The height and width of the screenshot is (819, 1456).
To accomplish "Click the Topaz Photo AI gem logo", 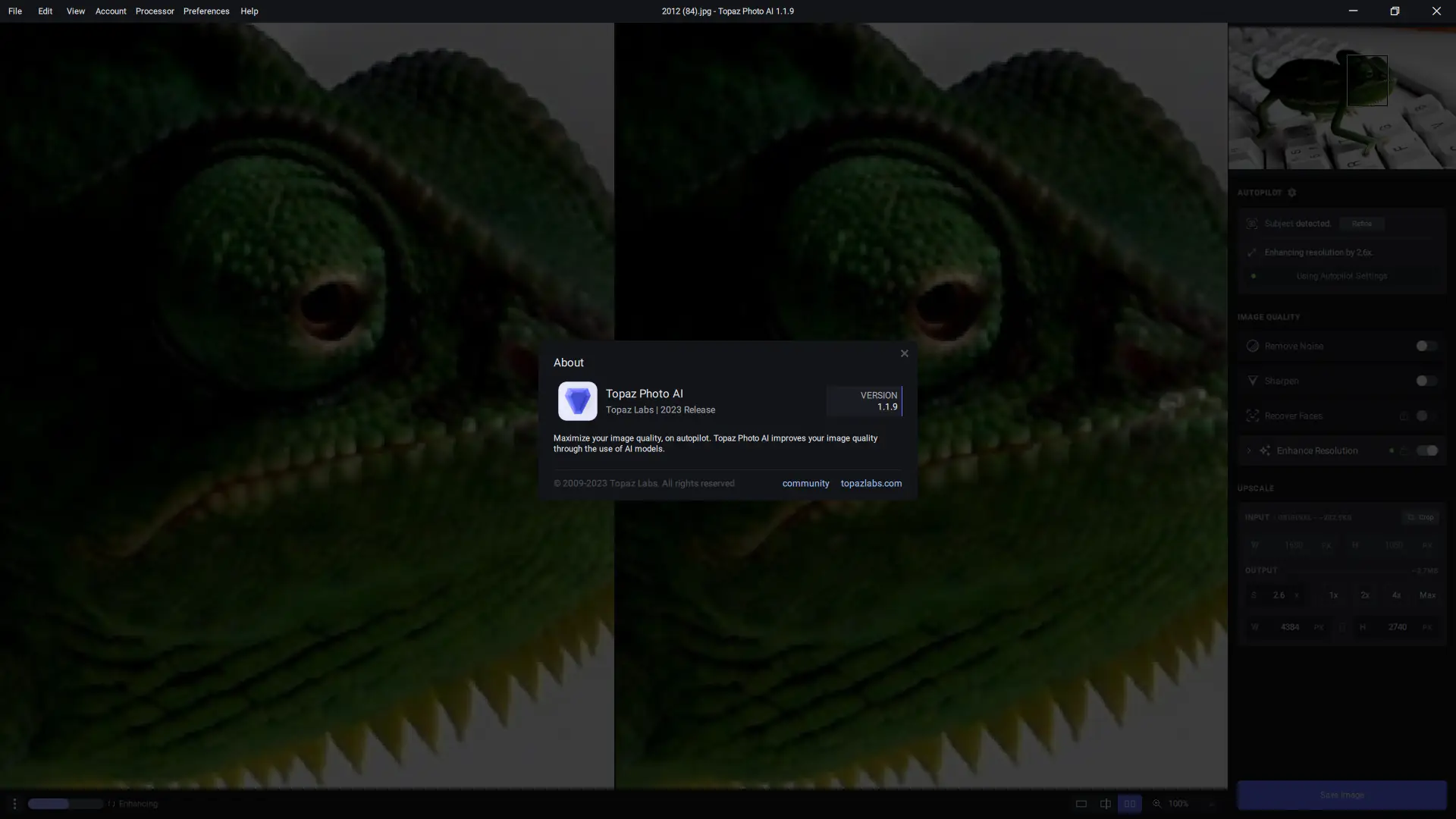I will point(577,400).
